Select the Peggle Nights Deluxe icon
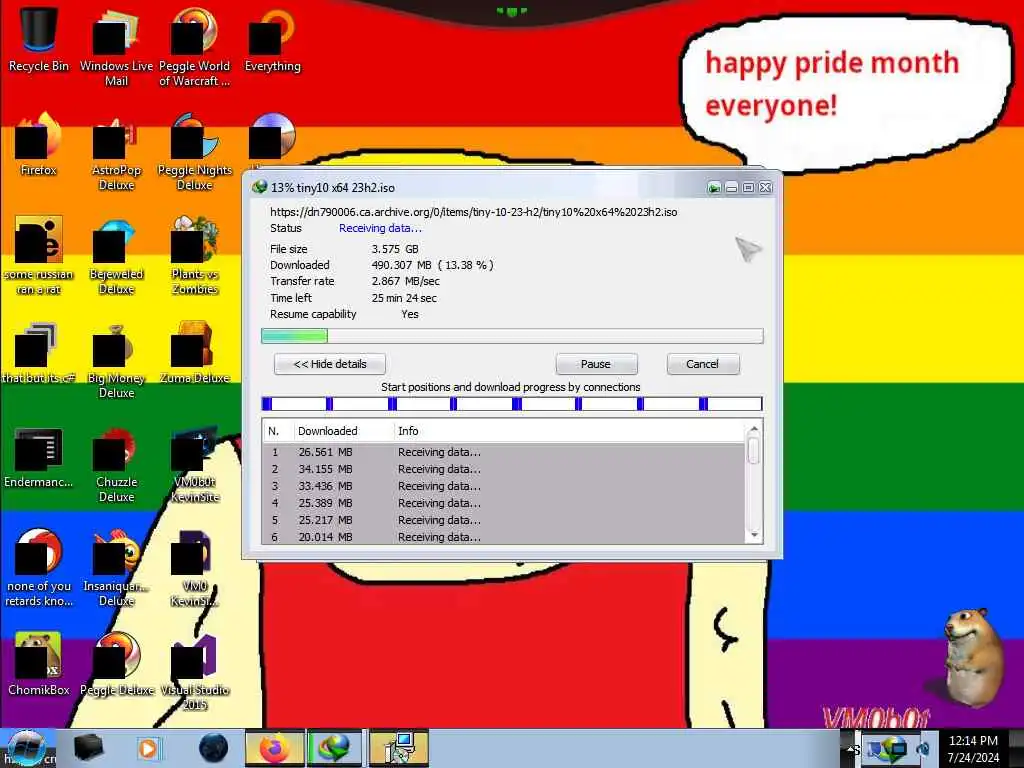This screenshot has height=768, width=1024. click(194, 152)
